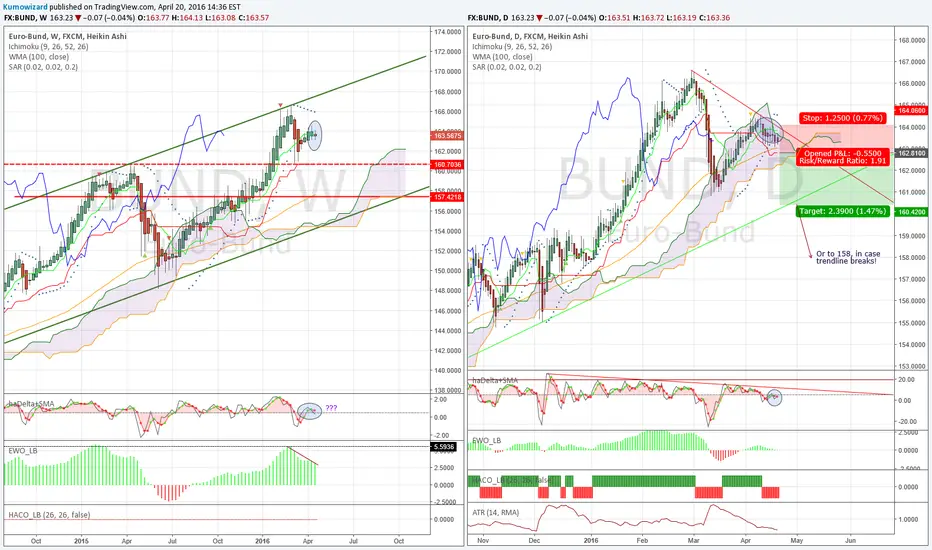
Task: Select blue ellipse around weekly candles
Action: [x=315, y=134]
